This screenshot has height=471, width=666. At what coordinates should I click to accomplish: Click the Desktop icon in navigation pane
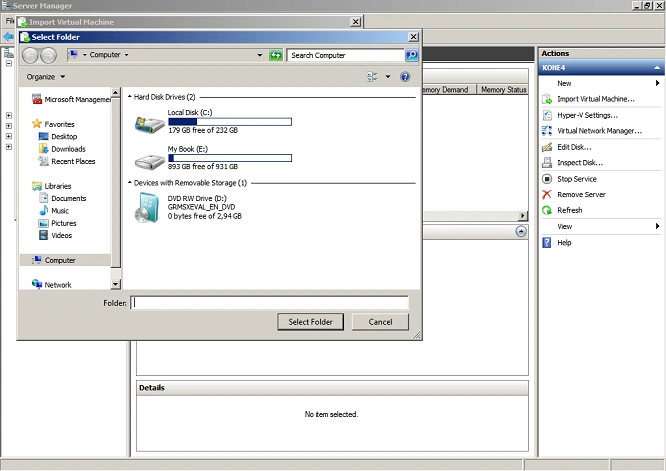click(x=43, y=136)
